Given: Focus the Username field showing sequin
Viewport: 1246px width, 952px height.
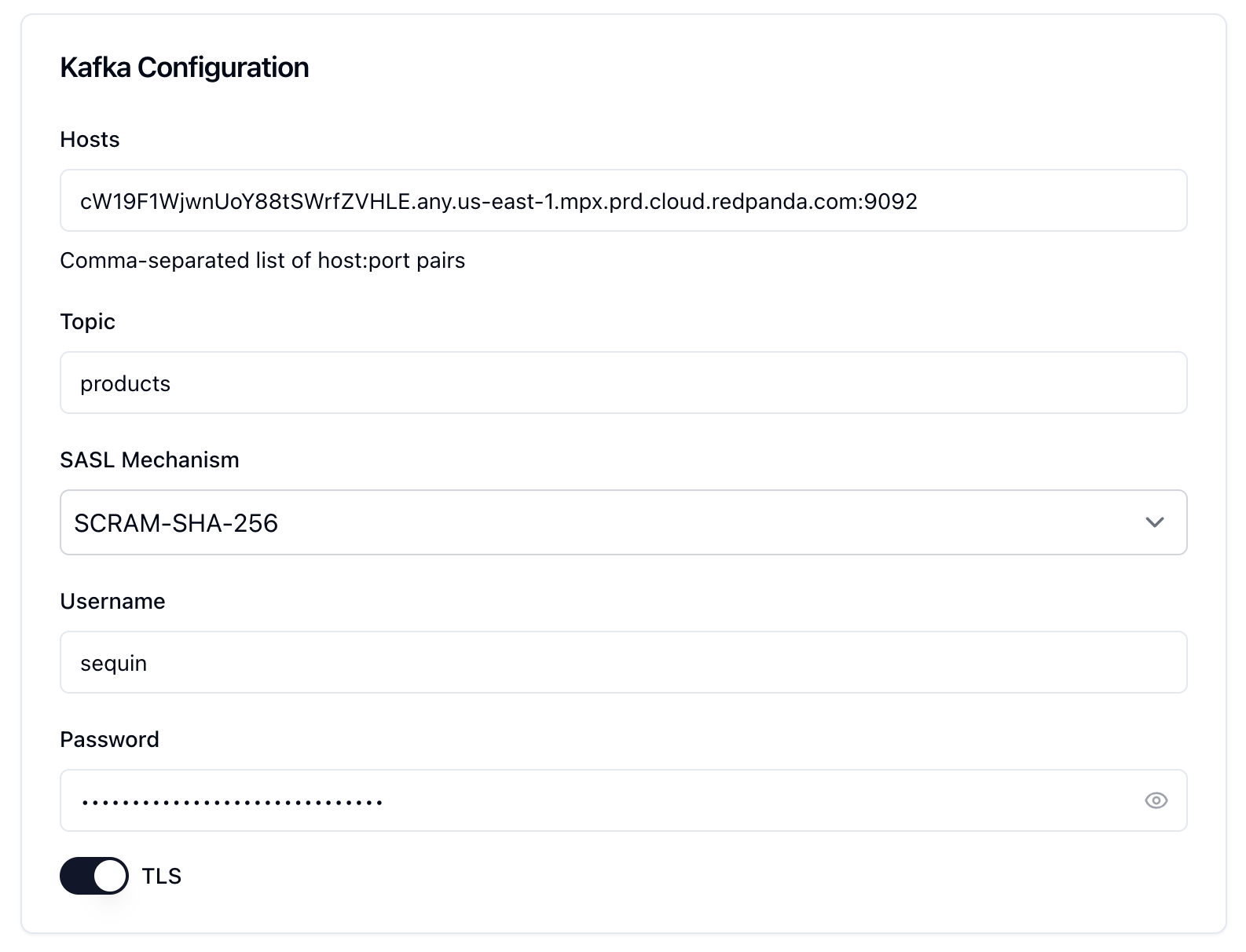Looking at the screenshot, I should (623, 662).
